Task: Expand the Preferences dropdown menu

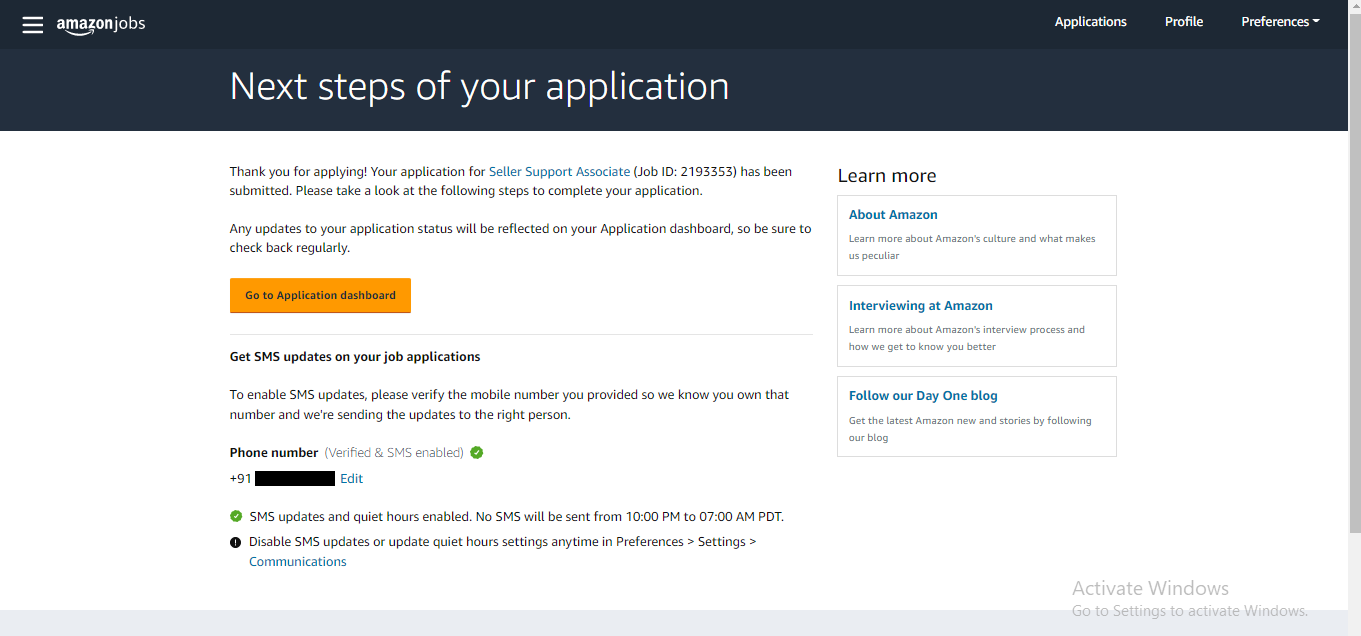Action: [x=1280, y=22]
